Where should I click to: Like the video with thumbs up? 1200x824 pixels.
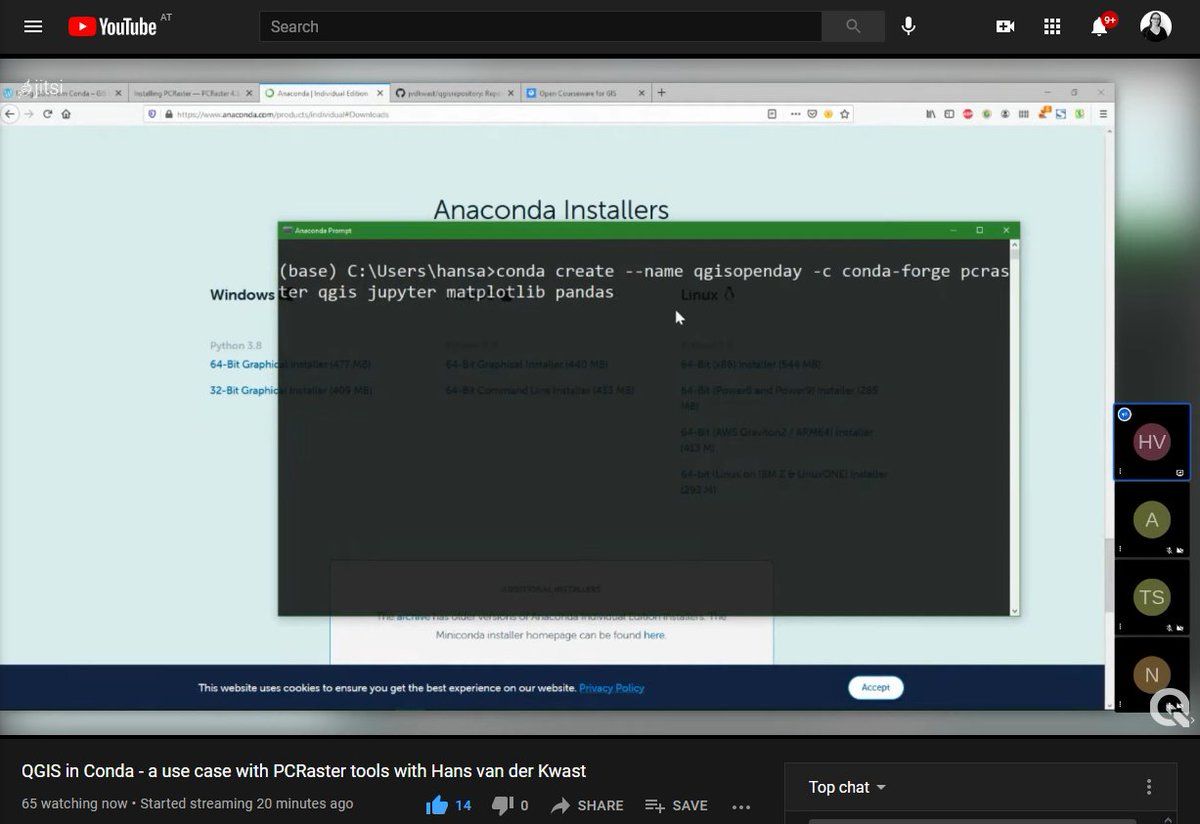[x=437, y=805]
